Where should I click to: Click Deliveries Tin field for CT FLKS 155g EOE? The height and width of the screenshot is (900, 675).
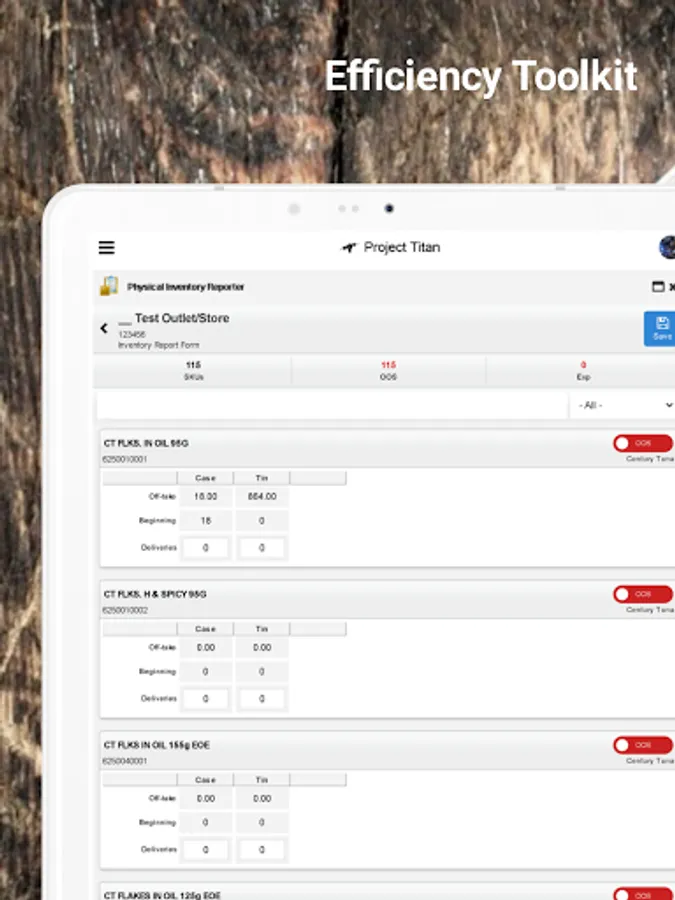point(262,849)
